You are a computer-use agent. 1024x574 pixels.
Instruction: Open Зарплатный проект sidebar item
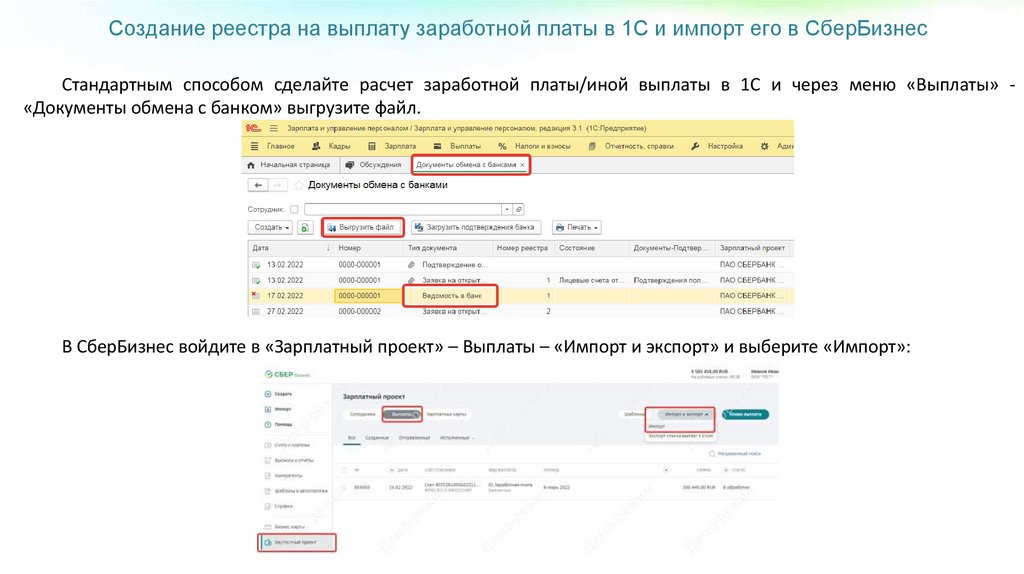pyautogui.click(x=296, y=542)
